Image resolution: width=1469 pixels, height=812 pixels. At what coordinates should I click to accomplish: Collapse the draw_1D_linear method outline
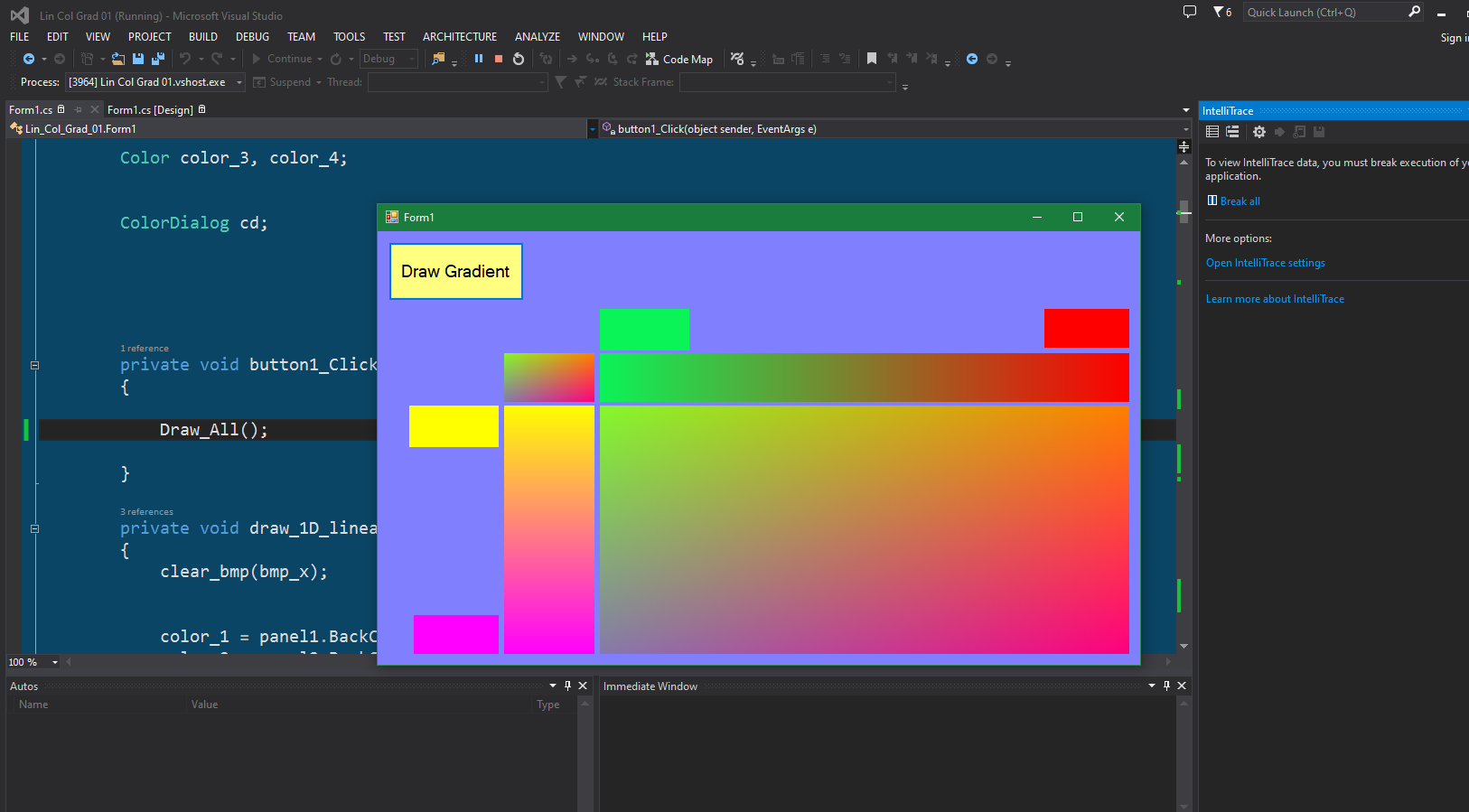point(34,529)
